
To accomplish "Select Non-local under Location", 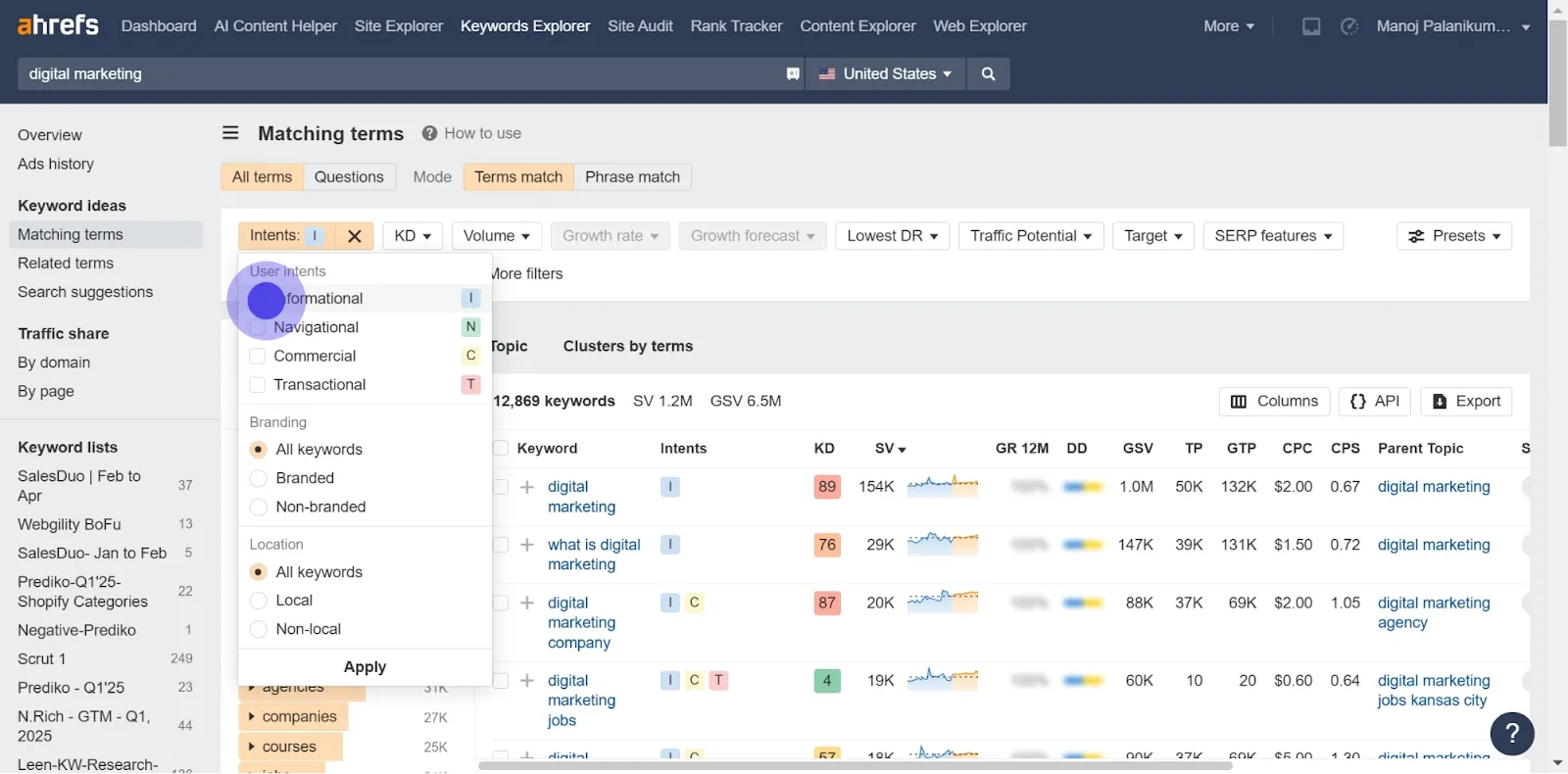I will (x=259, y=629).
